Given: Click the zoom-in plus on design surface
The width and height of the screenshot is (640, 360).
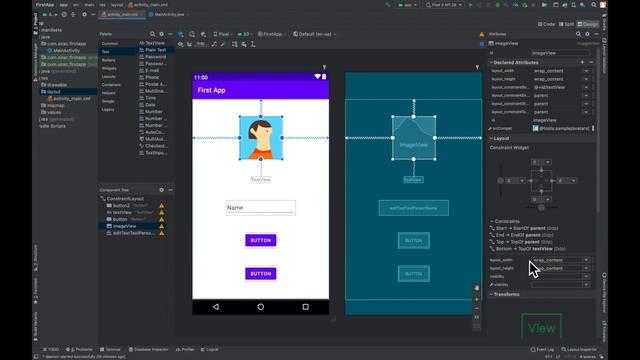Looking at the screenshot, I should click(476, 300).
